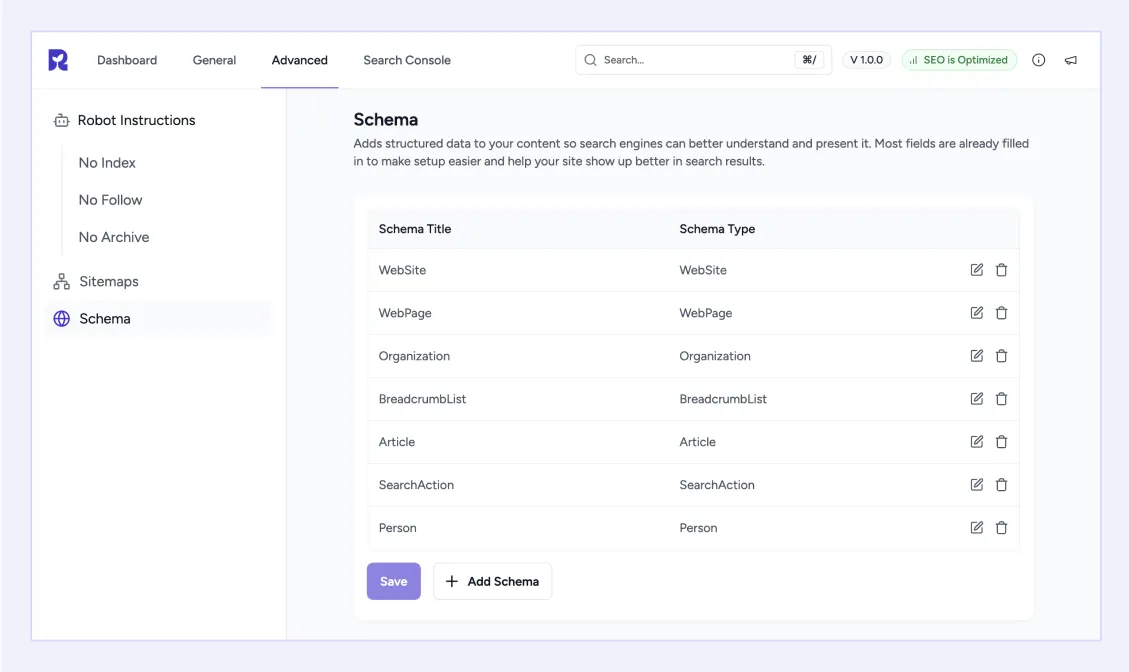Click the ⌘/ shortcut badge
The height and width of the screenshot is (672, 1129).
pos(809,60)
